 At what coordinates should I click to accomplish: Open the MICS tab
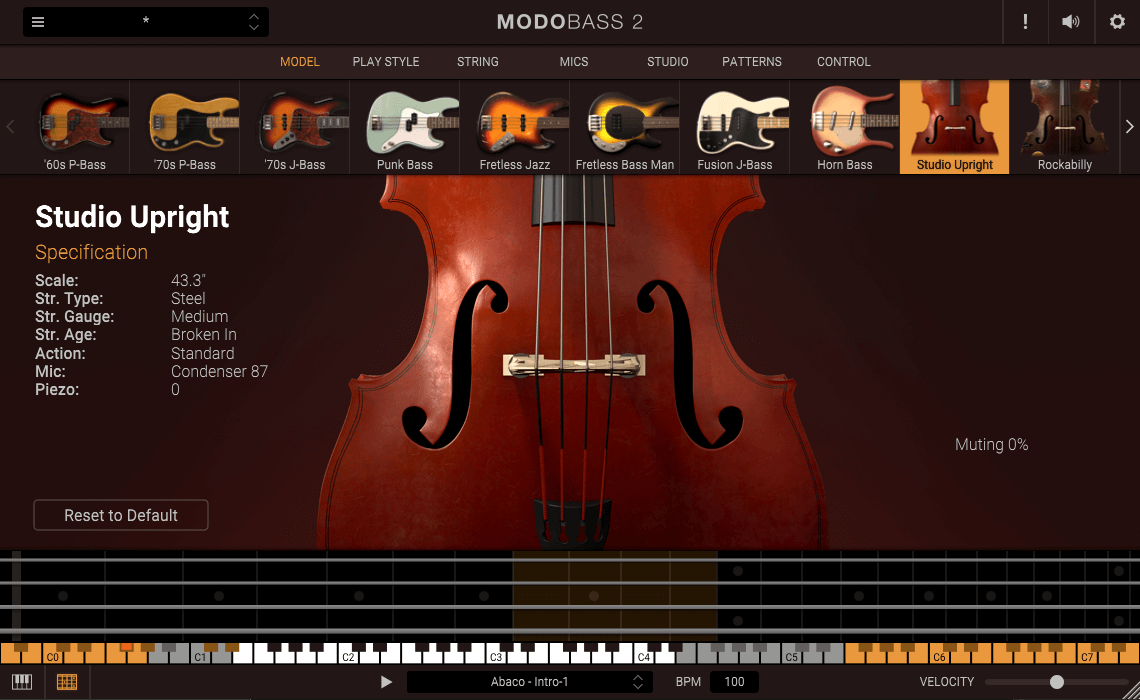pyautogui.click(x=574, y=62)
